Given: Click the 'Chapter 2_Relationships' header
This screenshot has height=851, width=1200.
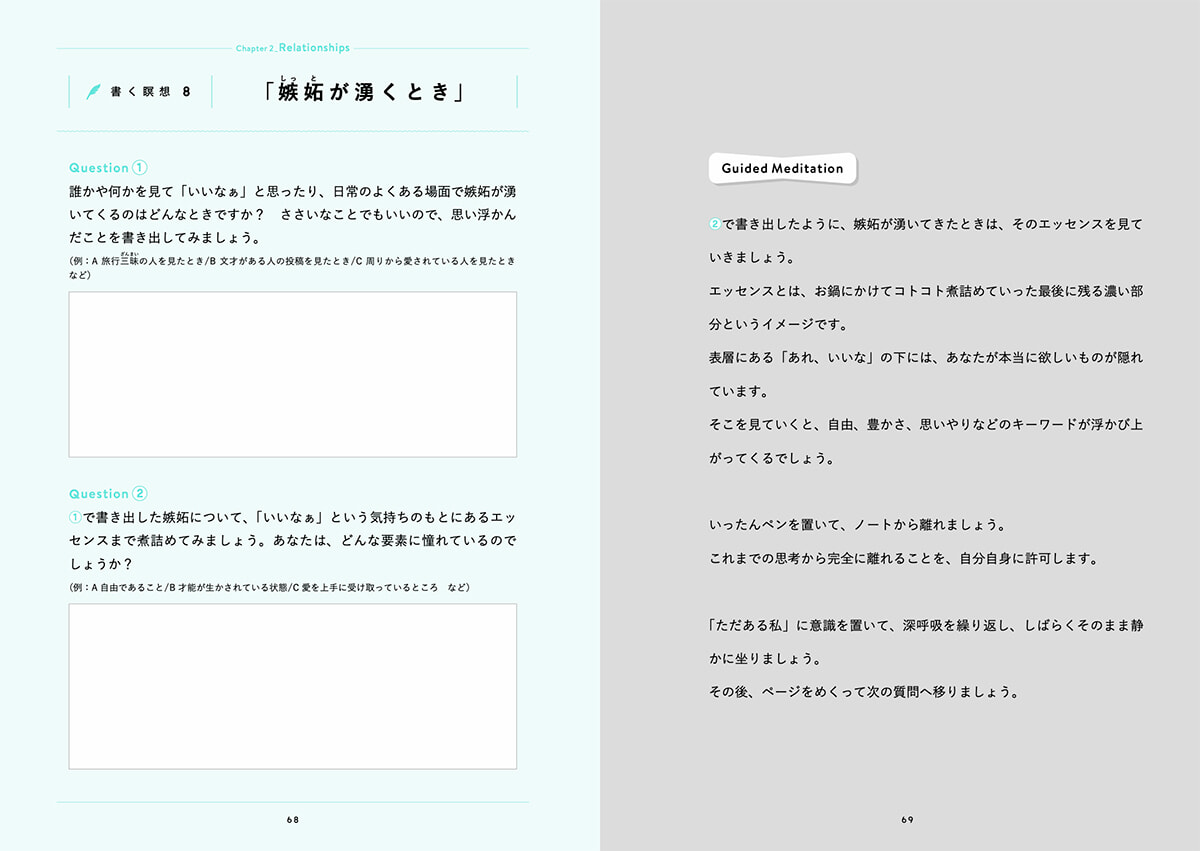Looking at the screenshot, I should pos(293,47).
